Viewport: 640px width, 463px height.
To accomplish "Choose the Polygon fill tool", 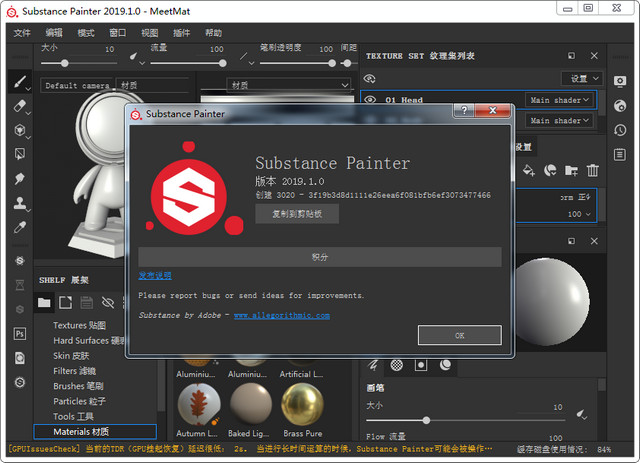I will click(x=18, y=154).
